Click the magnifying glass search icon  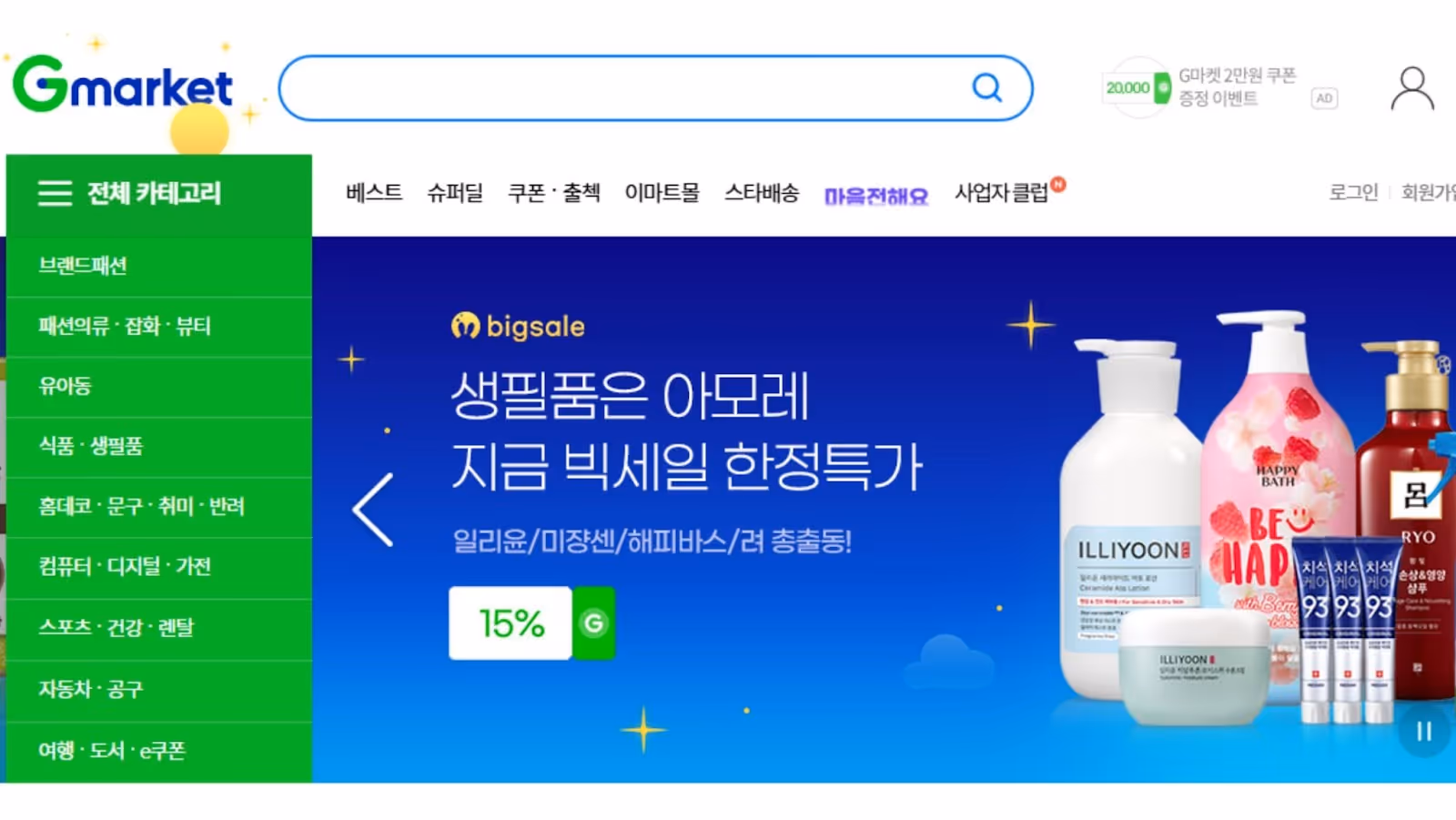987,87
